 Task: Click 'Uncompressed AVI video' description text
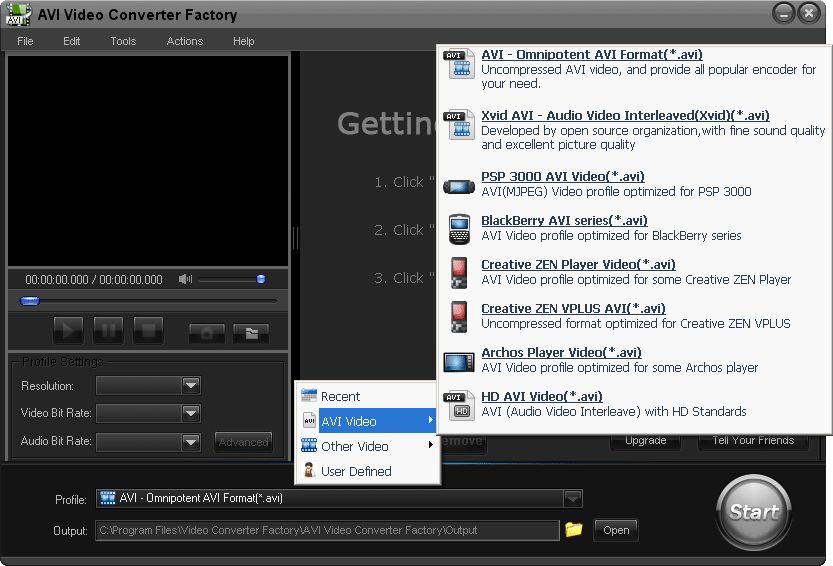click(x=648, y=77)
